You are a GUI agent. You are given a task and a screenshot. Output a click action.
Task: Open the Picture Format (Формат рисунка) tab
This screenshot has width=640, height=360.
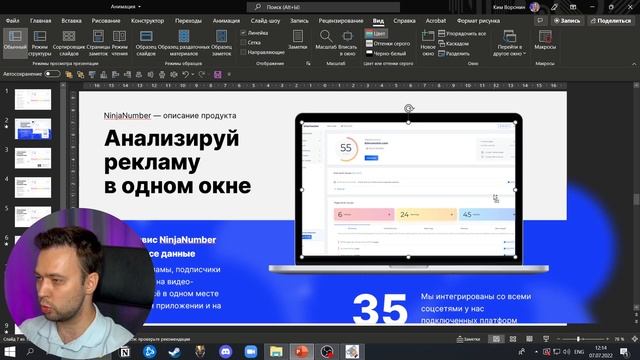[478, 20]
